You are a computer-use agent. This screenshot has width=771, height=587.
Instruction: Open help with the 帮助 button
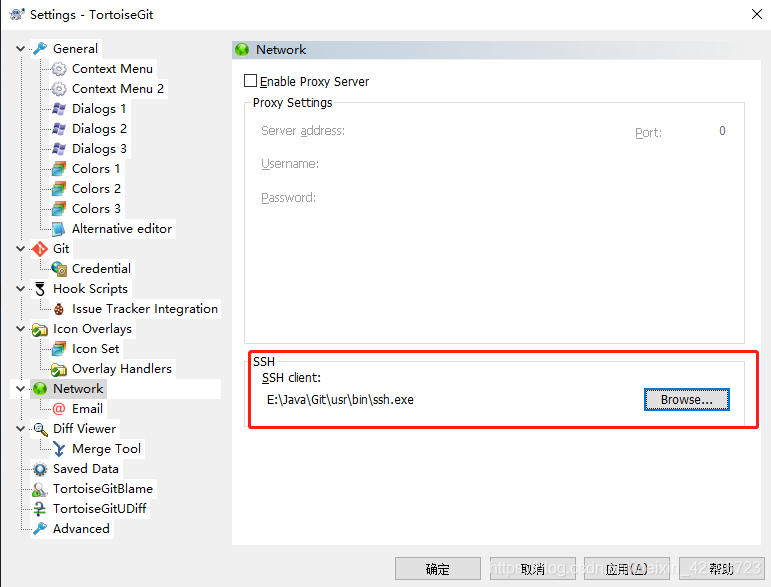pyautogui.click(x=722, y=569)
